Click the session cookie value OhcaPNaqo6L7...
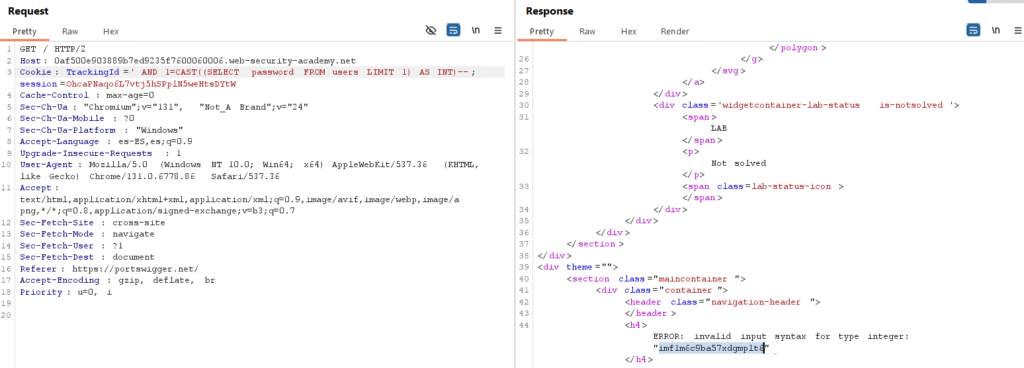1024x368 pixels. 151,84
